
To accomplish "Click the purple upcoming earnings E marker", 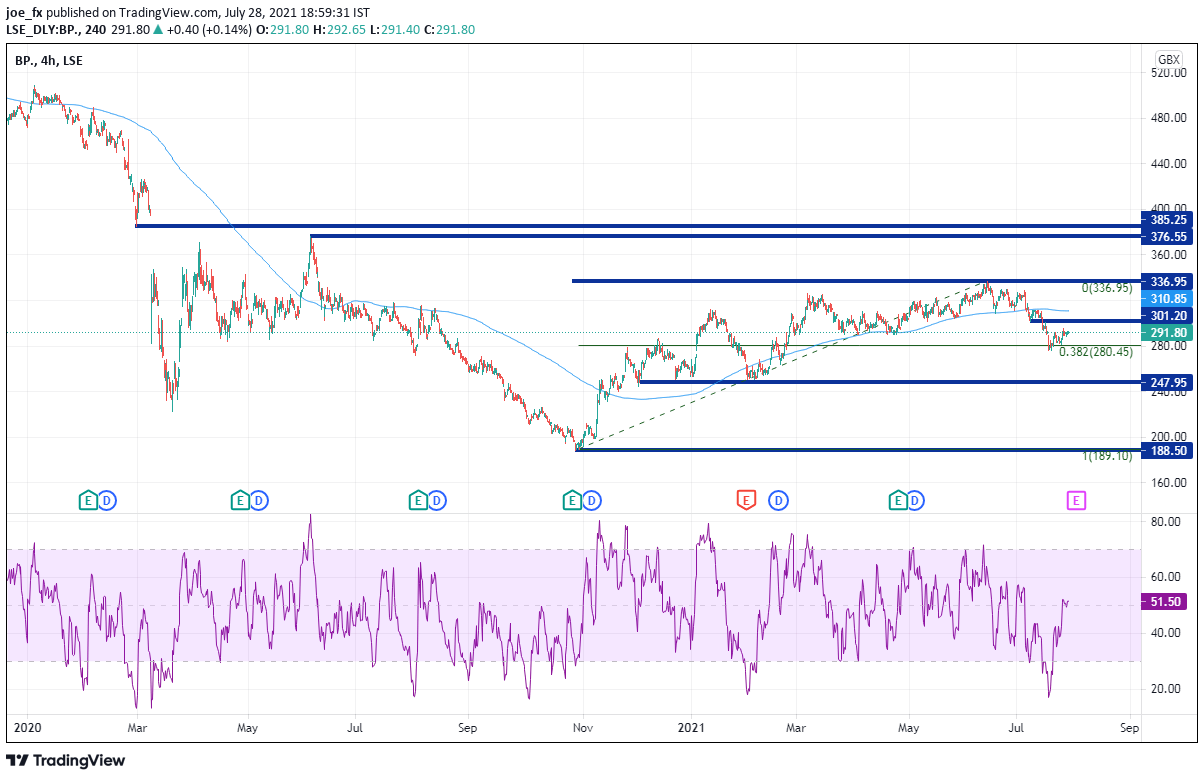I will 1076,499.
